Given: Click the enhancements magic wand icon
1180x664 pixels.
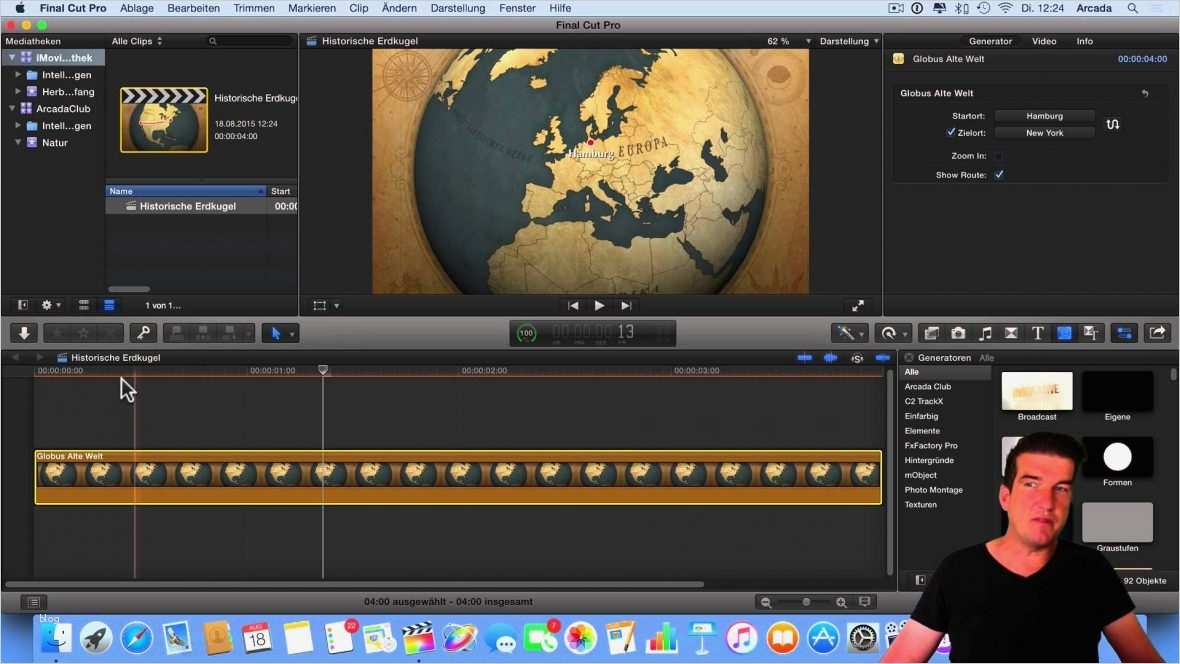Looking at the screenshot, I should click(x=845, y=332).
